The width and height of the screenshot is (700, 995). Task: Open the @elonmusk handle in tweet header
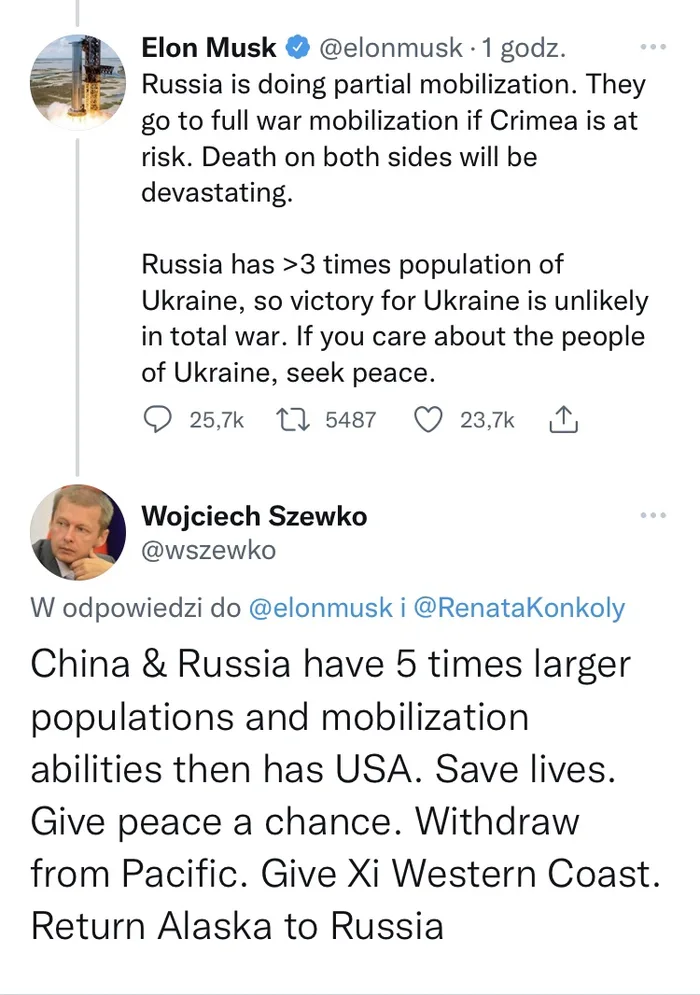[x=390, y=48]
